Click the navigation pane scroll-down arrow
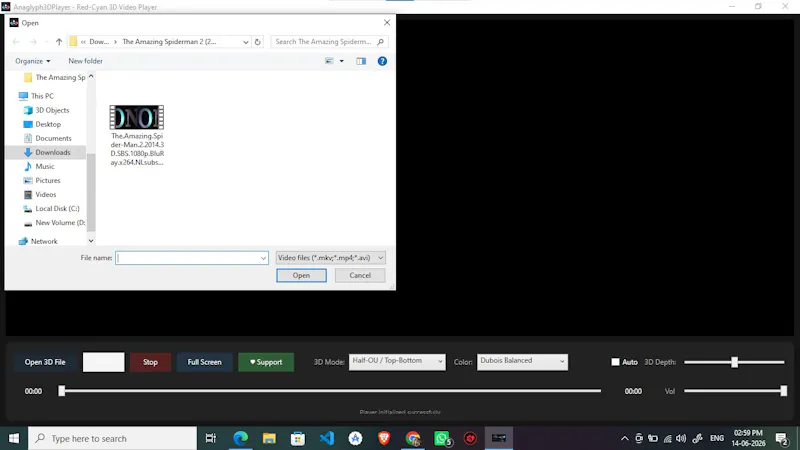This screenshot has height=450, width=800. click(91, 241)
